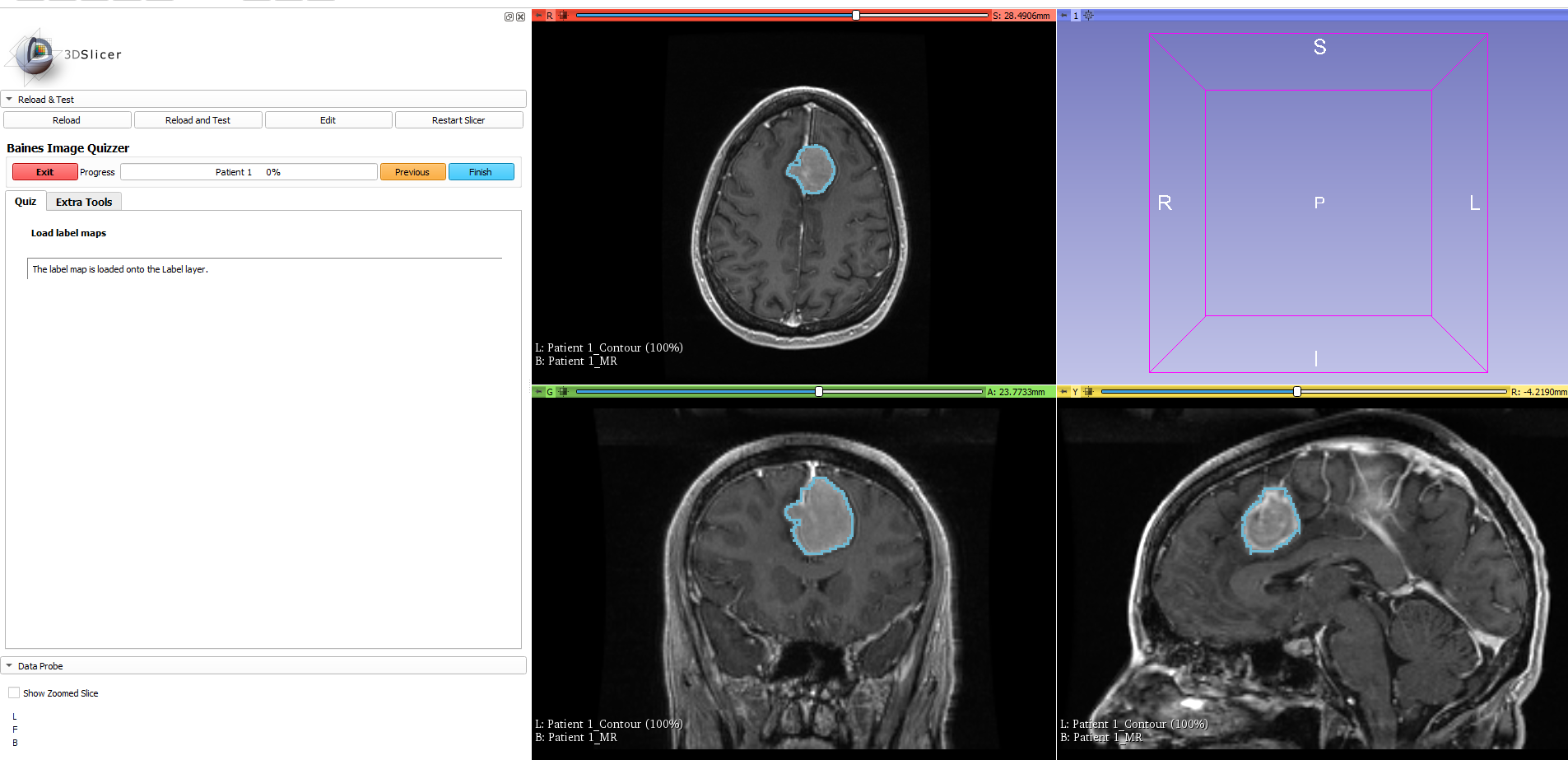Click the pushpin expander on the 3D view
This screenshot has width=1568, height=760.
pyautogui.click(x=1064, y=15)
